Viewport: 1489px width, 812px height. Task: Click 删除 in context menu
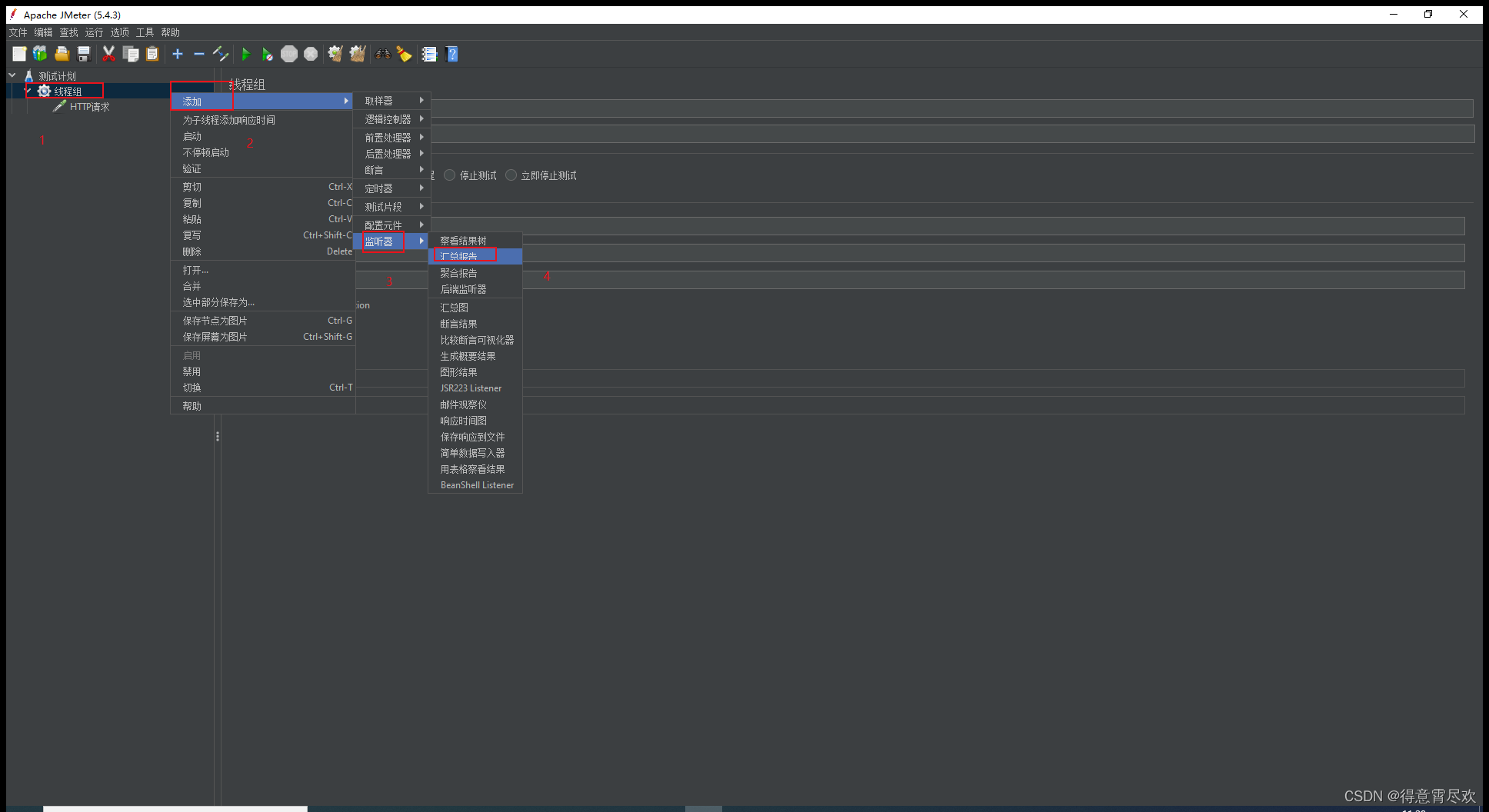click(x=262, y=251)
